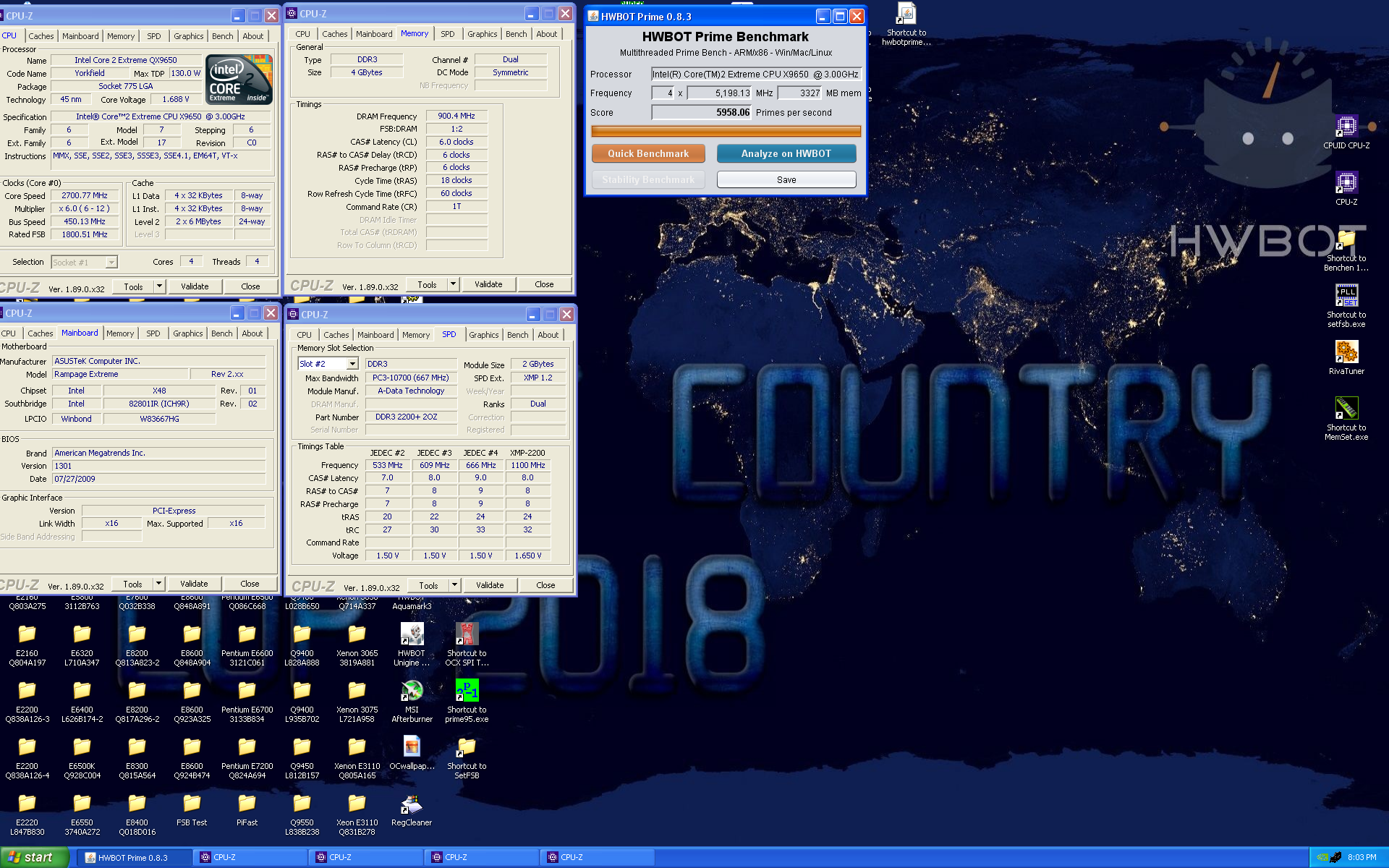Image resolution: width=1389 pixels, height=868 pixels.
Task: Click the Processor field in HWBOT Prime
Action: pos(756,74)
